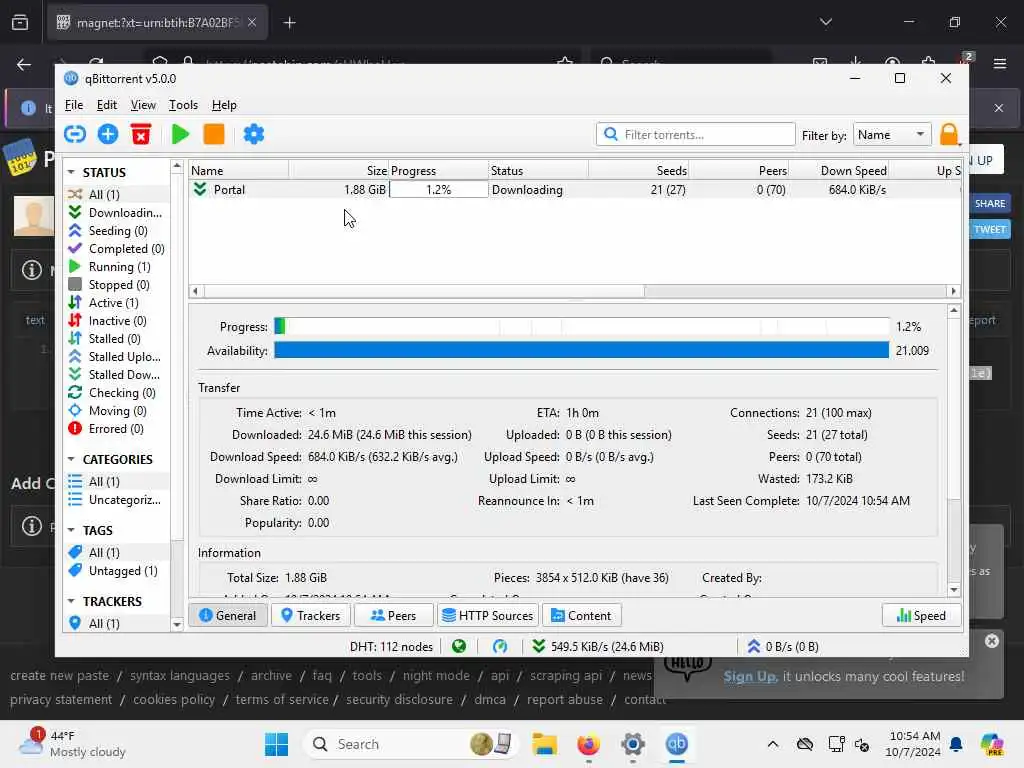Viewport: 1024px width, 768px height.
Task: Open File Explorer from the taskbar
Action: coord(544,744)
